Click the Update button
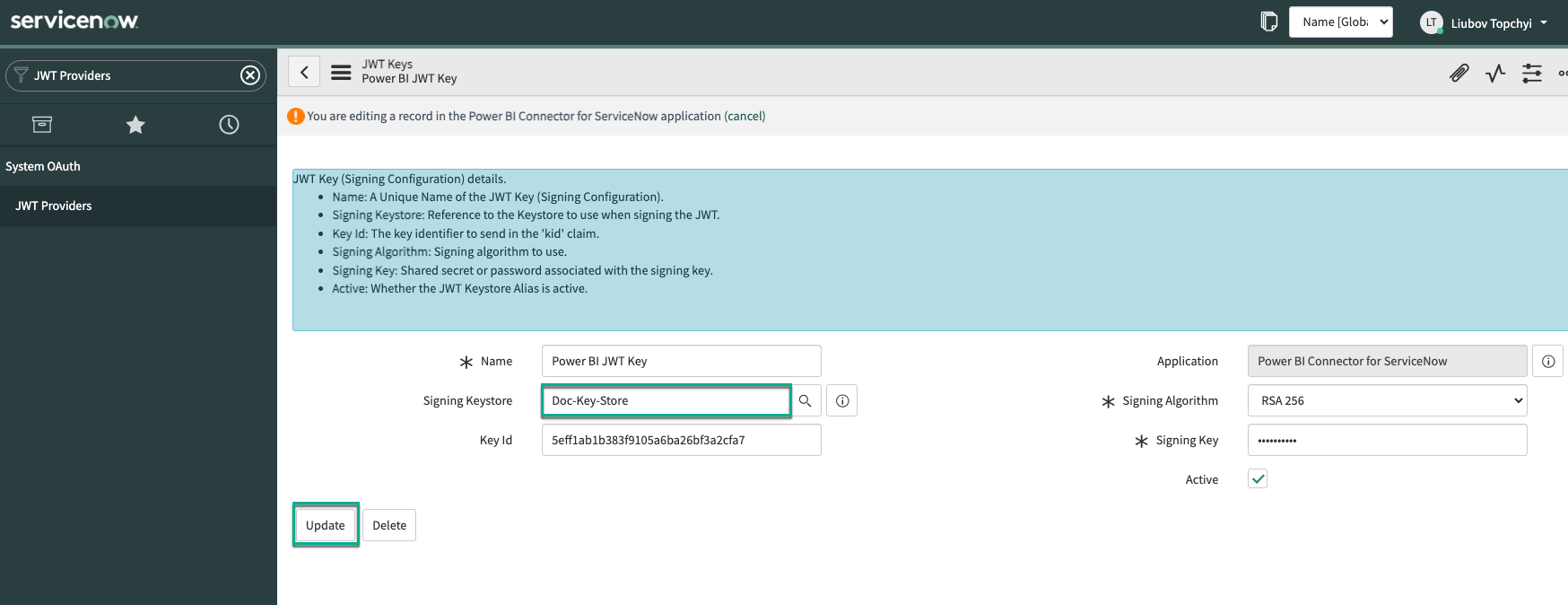Image resolution: width=1568 pixels, height=605 pixels. click(x=325, y=526)
